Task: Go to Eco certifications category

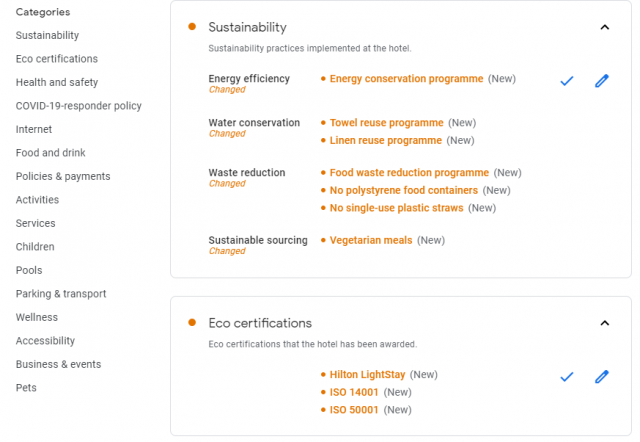Action: coord(57,59)
